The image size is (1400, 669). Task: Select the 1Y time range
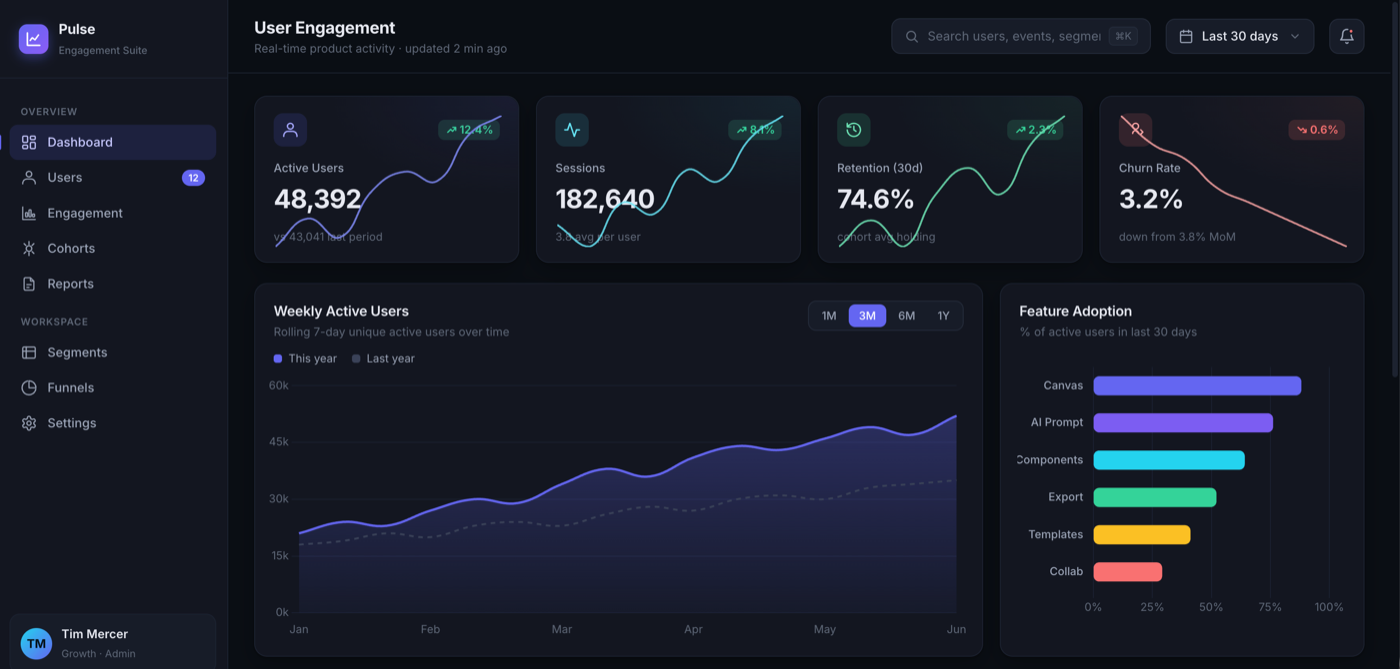pyautogui.click(x=943, y=316)
